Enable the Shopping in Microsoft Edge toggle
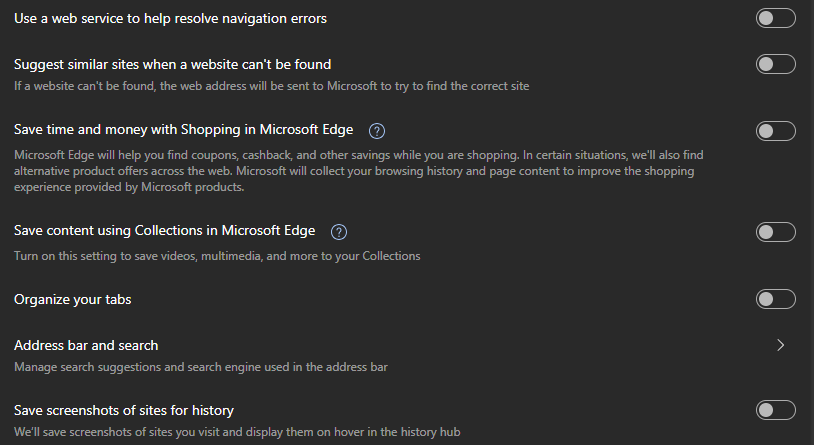The image size is (814, 445). (775, 131)
